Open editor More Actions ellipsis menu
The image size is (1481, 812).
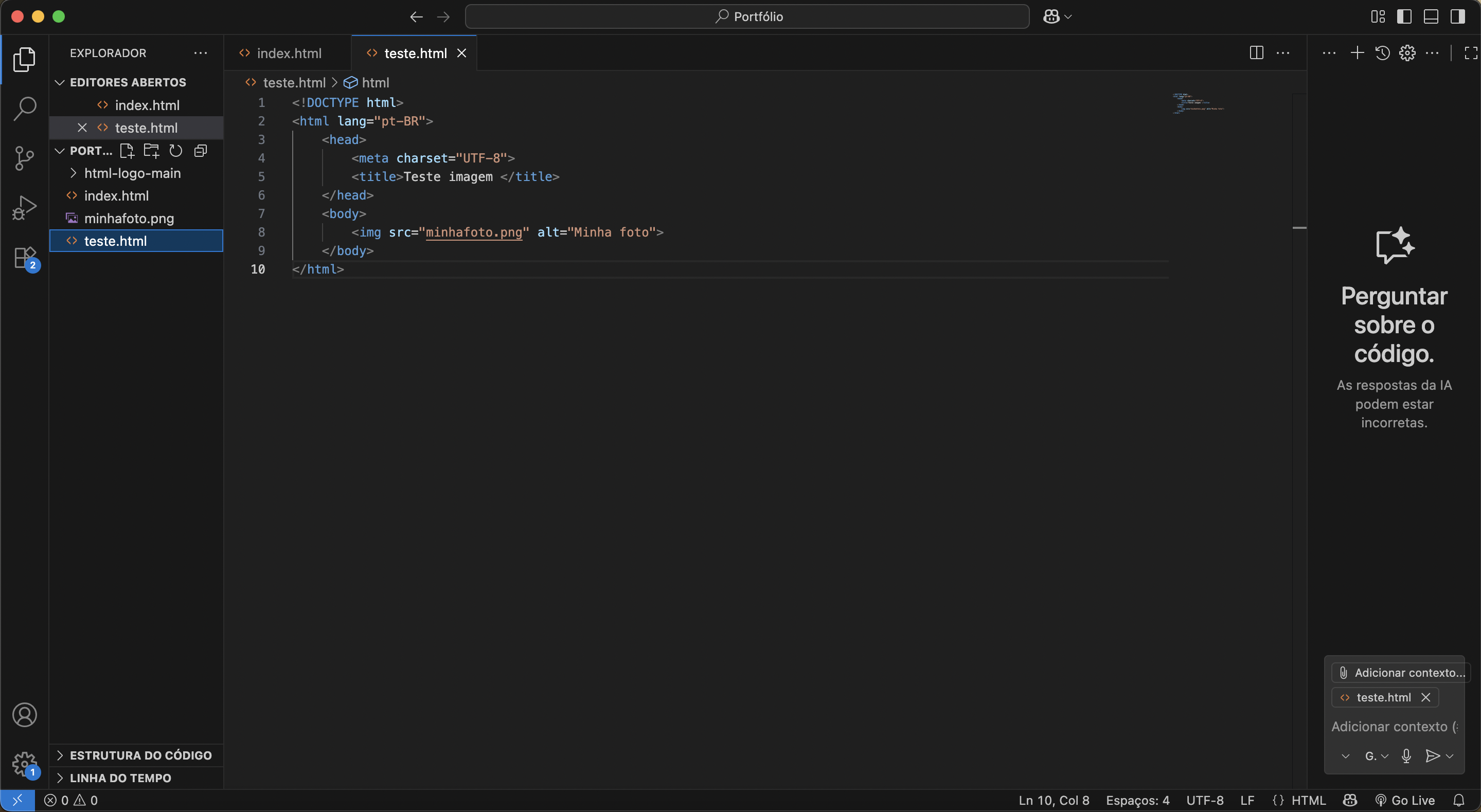(1283, 53)
